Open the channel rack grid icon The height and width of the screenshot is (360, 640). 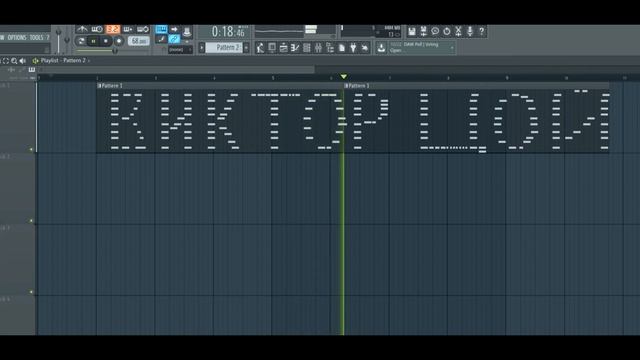pos(307,48)
